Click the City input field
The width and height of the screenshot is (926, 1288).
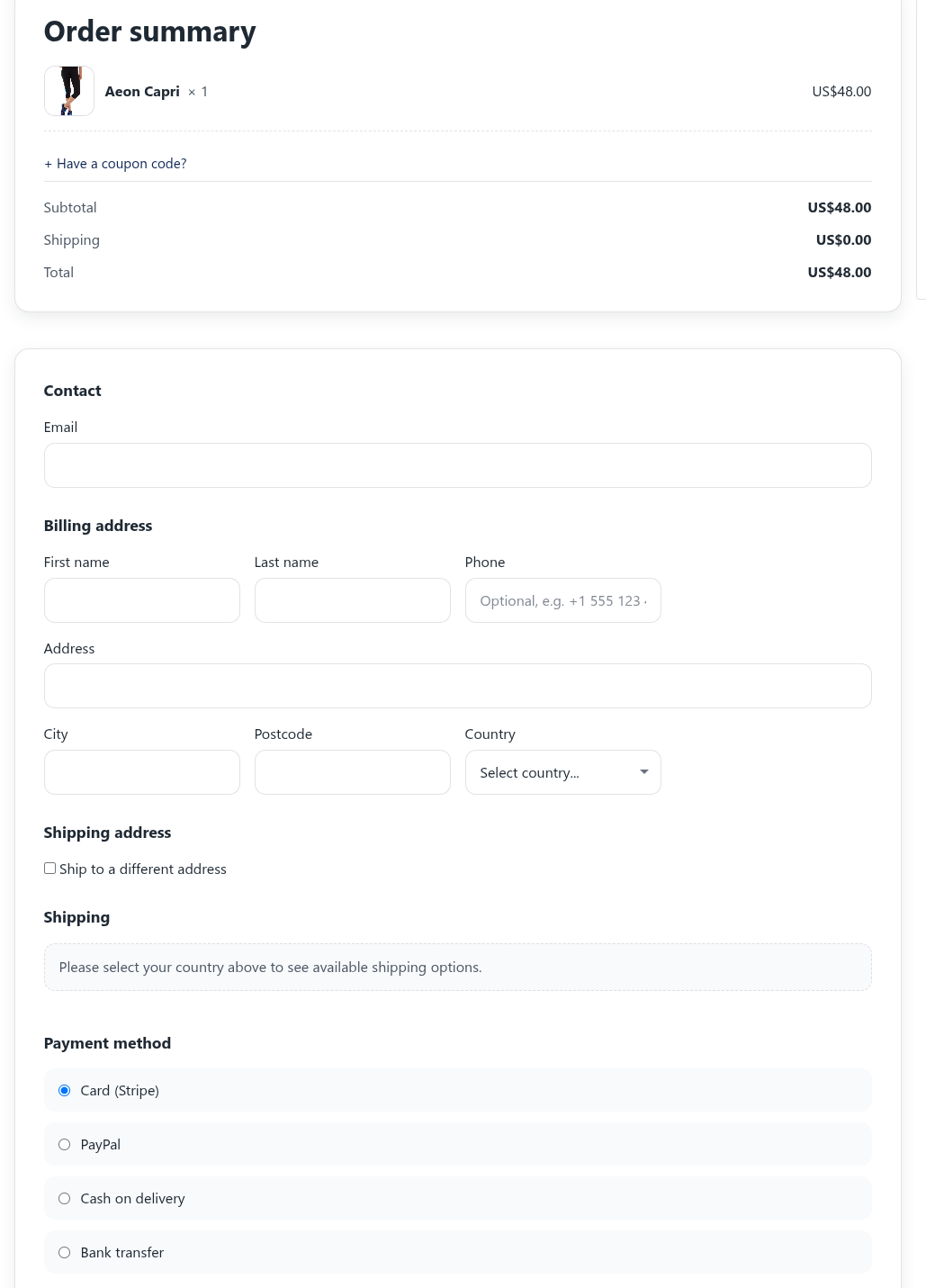tap(141, 772)
